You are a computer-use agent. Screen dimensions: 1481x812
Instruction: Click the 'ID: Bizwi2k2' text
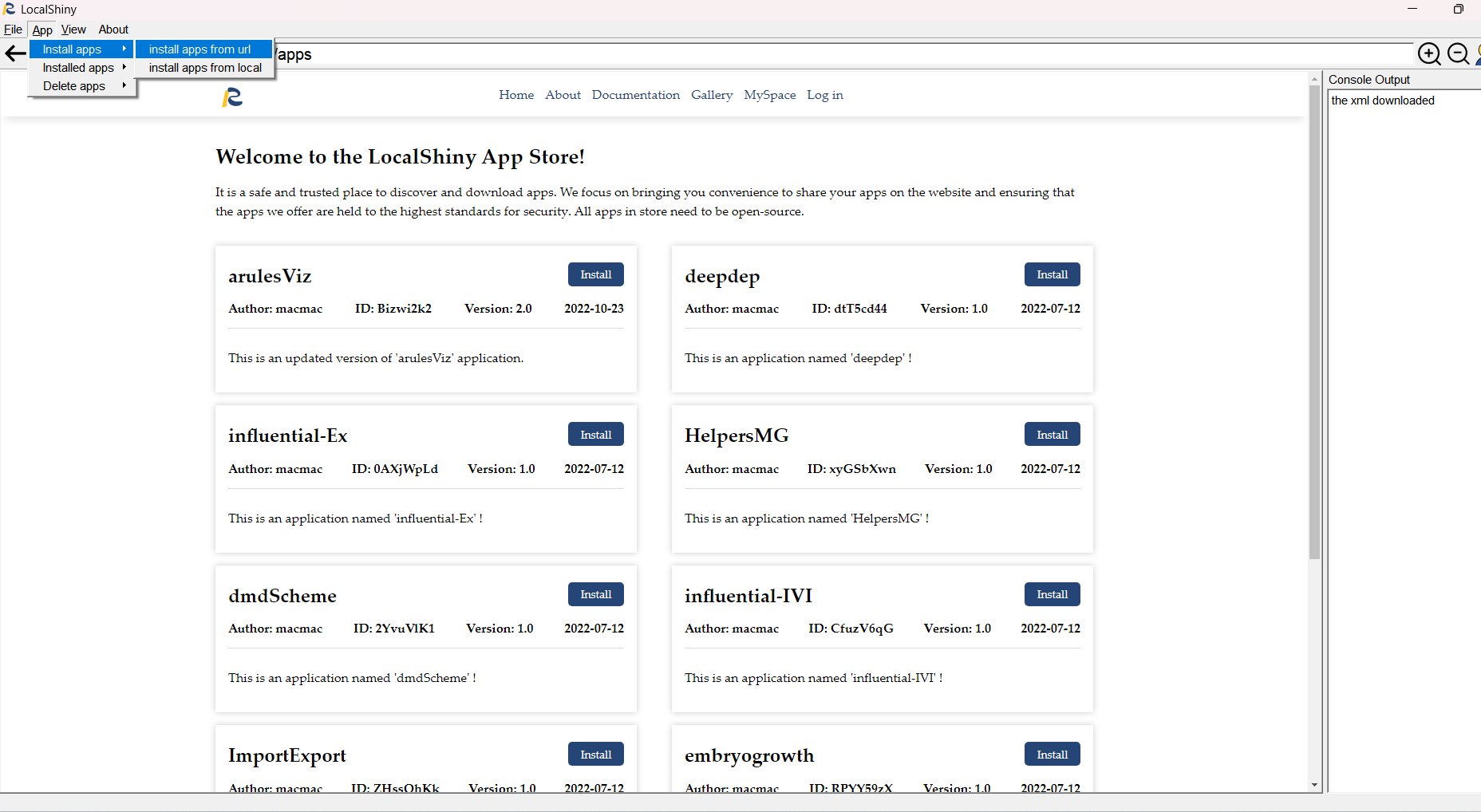tap(393, 309)
